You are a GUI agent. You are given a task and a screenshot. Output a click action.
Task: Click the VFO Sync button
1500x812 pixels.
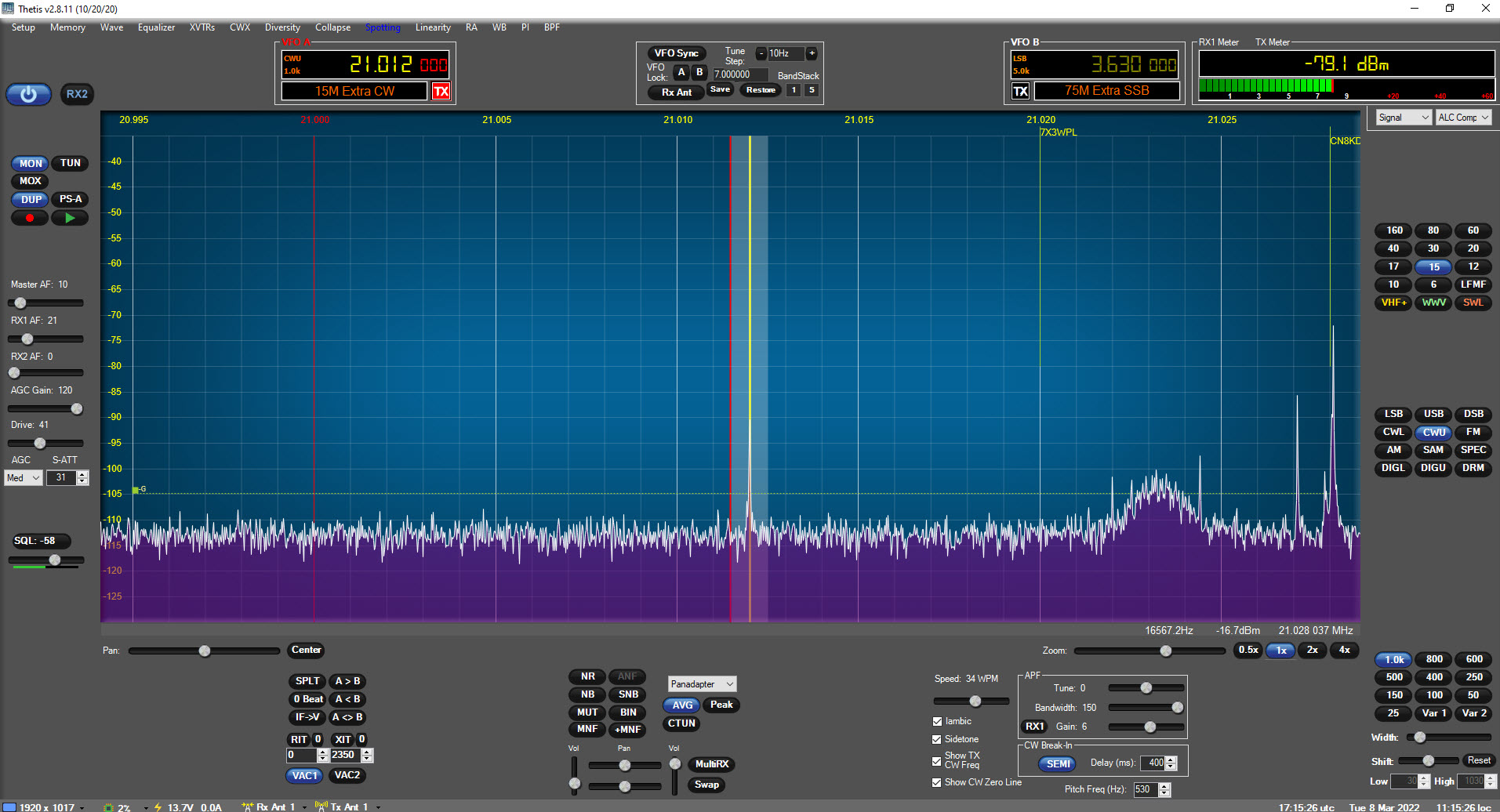(x=676, y=53)
